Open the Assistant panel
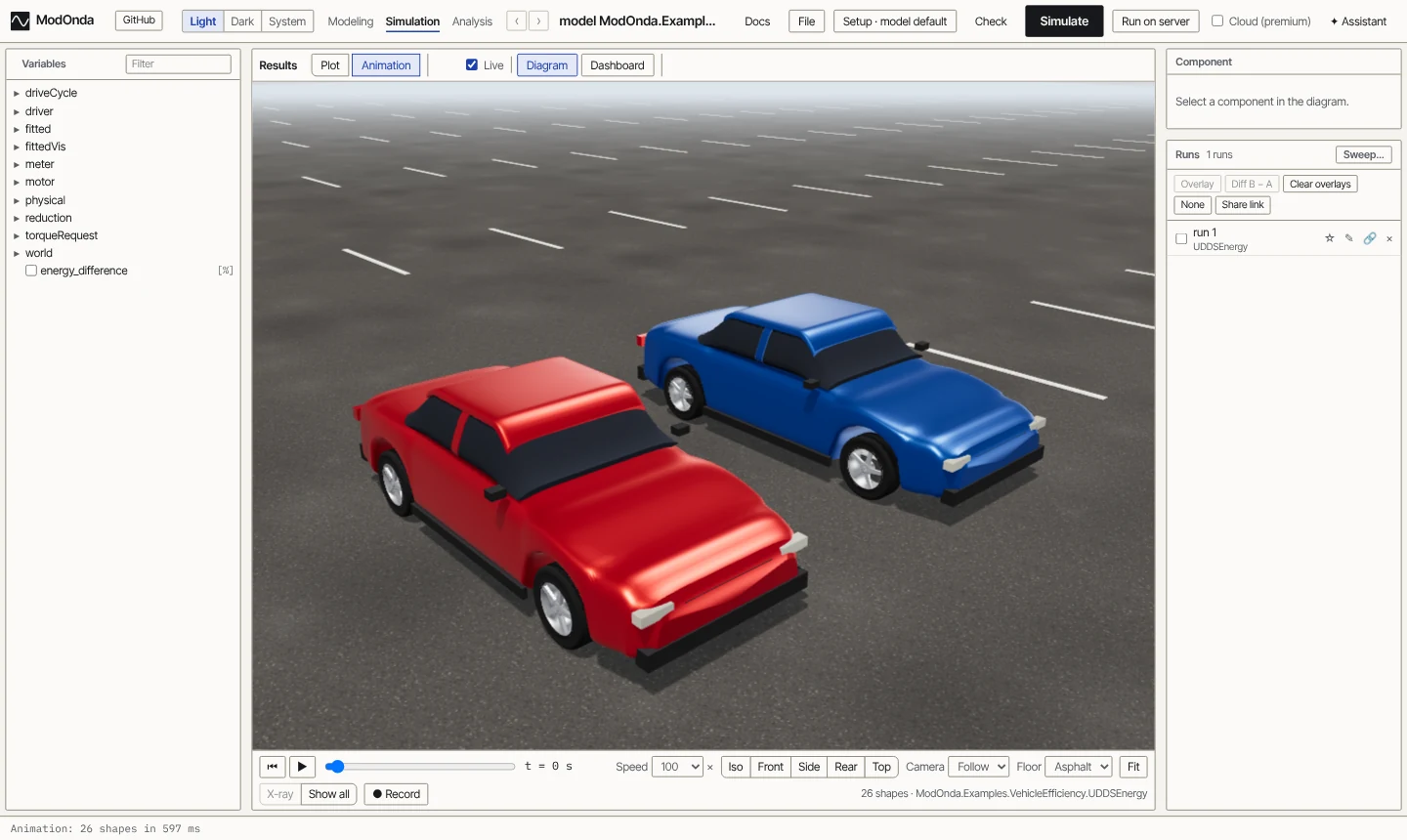Screen dimensions: 1407x840 [x=1358, y=21]
